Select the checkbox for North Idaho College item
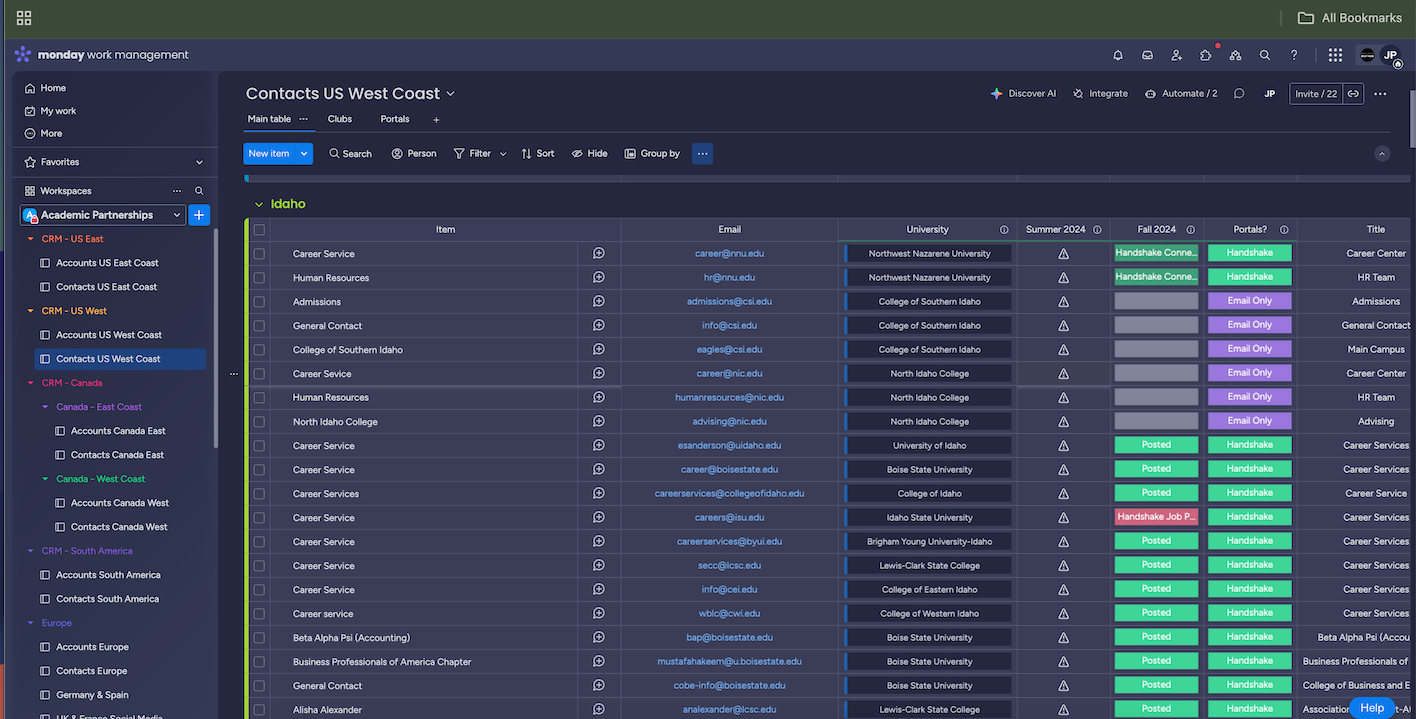 coord(259,422)
